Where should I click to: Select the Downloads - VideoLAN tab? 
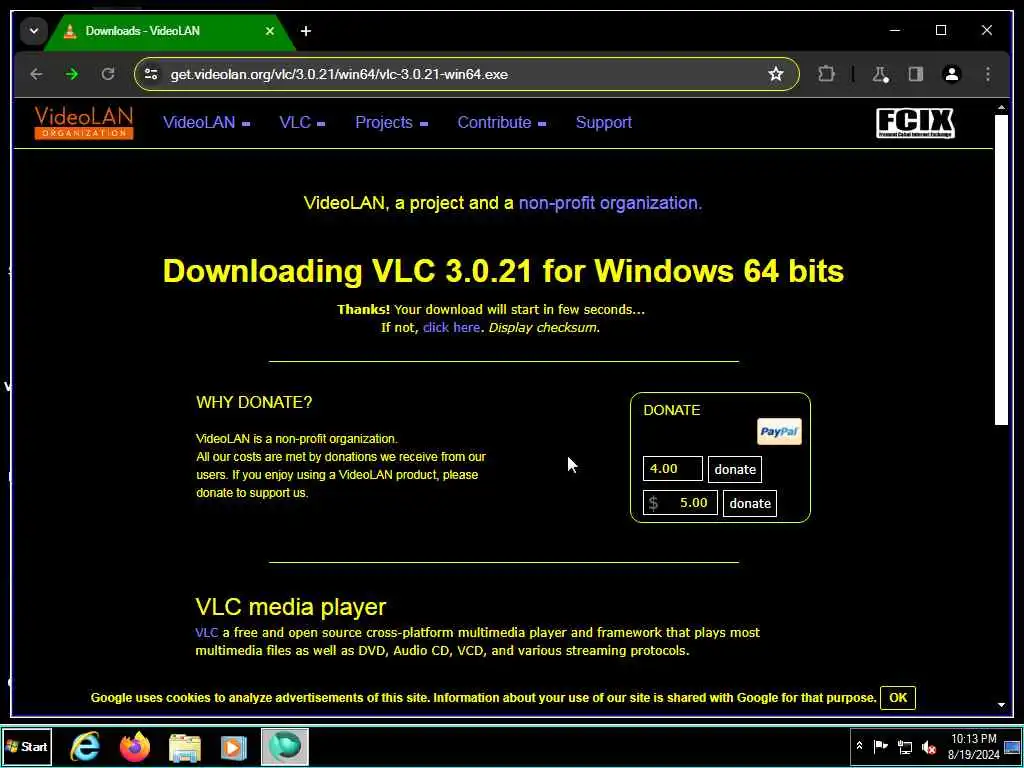[169, 31]
